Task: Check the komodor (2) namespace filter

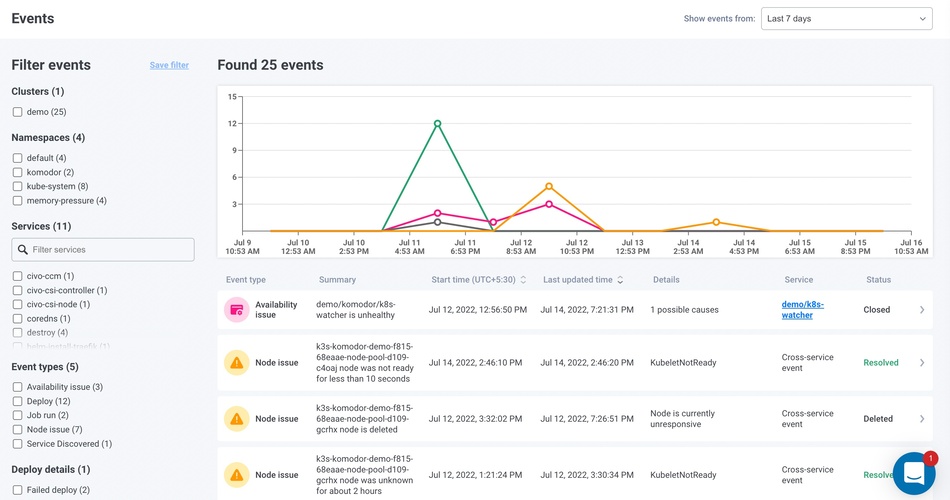Action: point(18,172)
